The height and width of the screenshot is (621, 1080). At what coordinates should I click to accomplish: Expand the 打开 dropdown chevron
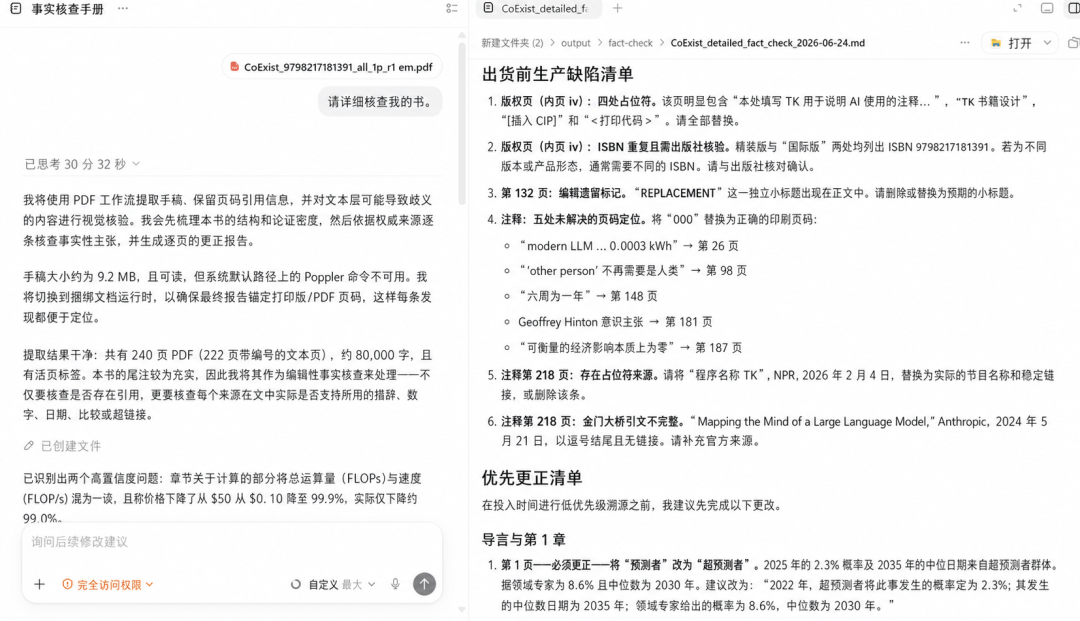[x=1048, y=43]
